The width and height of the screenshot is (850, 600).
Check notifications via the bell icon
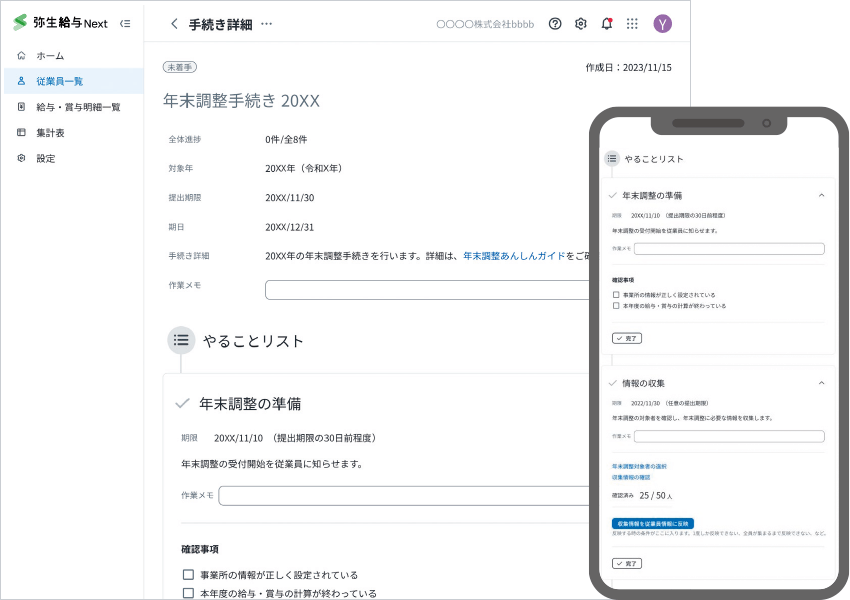pyautogui.click(x=606, y=24)
